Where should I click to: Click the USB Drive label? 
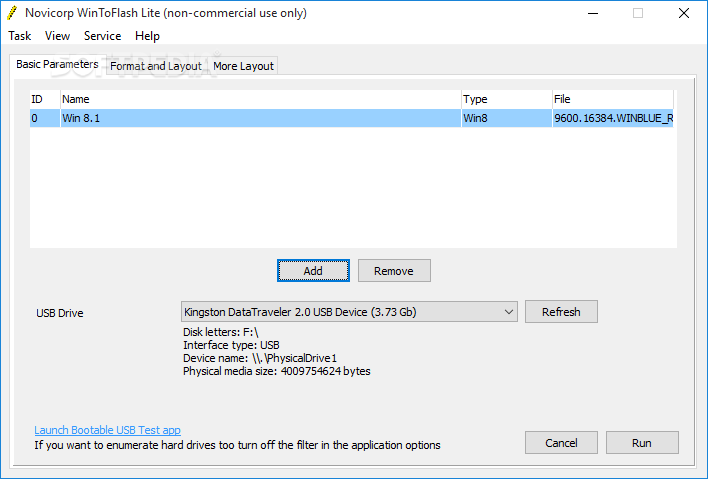coord(60,313)
